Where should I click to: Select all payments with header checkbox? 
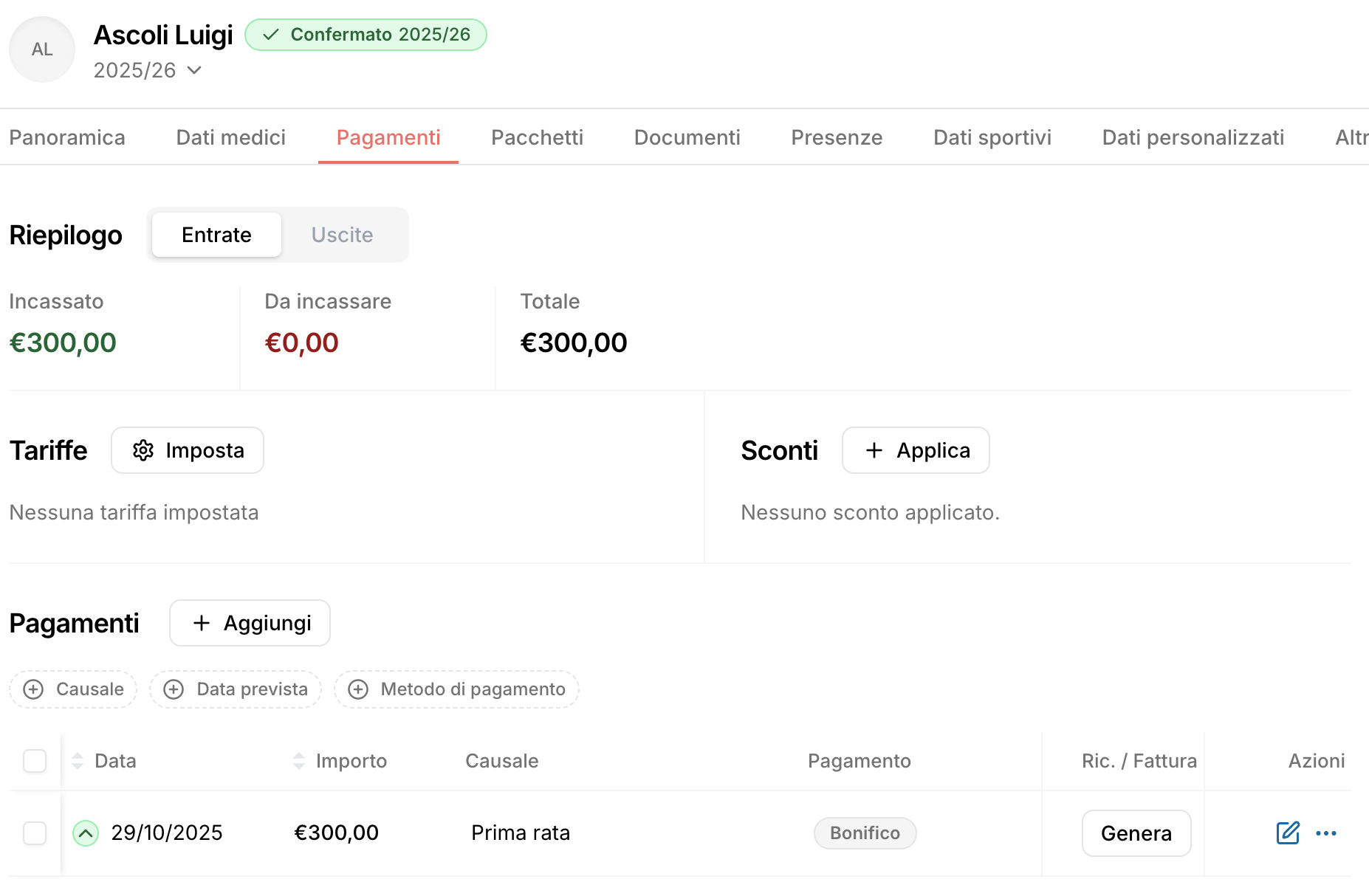click(35, 761)
